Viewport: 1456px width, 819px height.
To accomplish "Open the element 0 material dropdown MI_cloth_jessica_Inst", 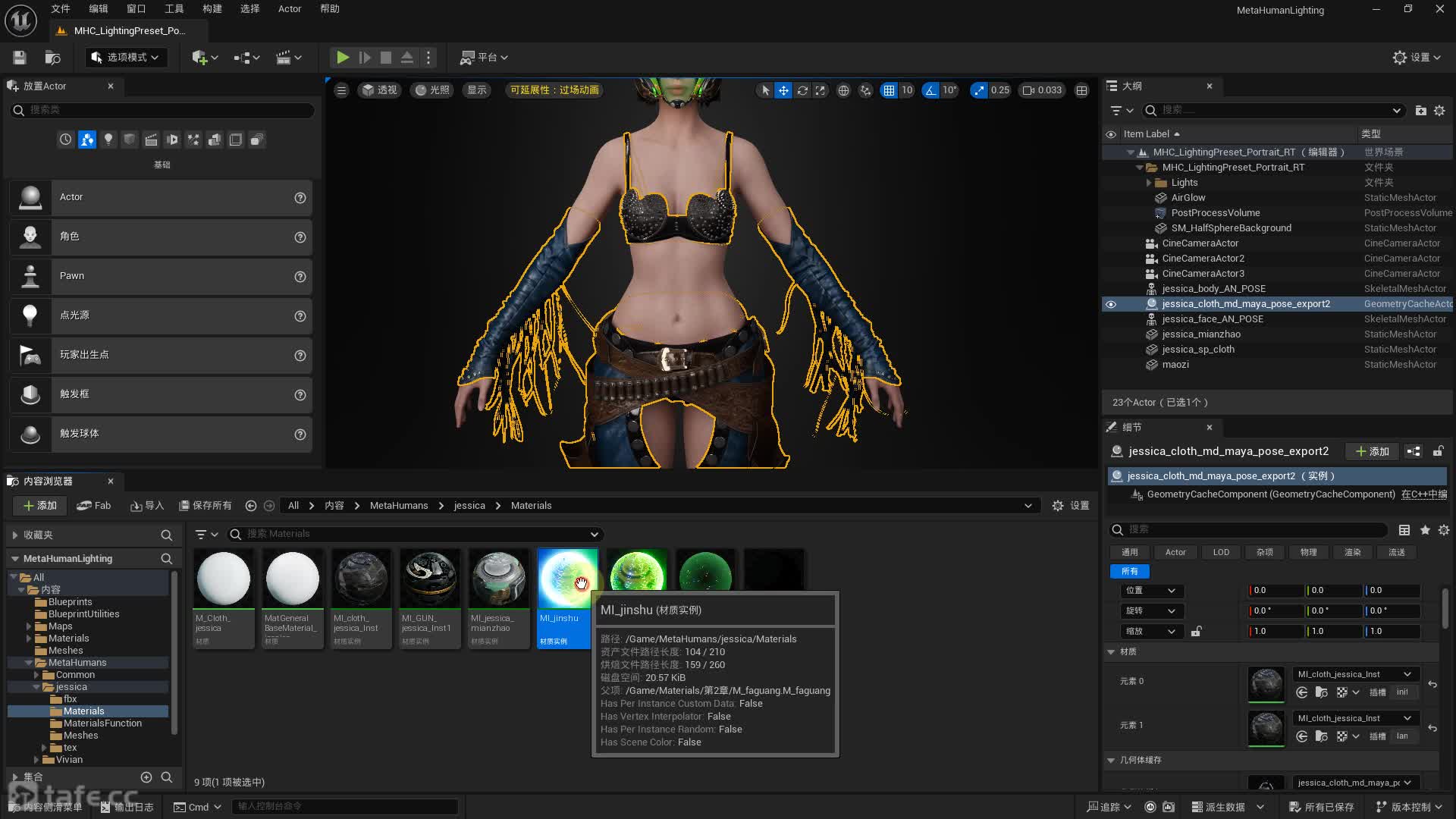I will tap(1354, 674).
